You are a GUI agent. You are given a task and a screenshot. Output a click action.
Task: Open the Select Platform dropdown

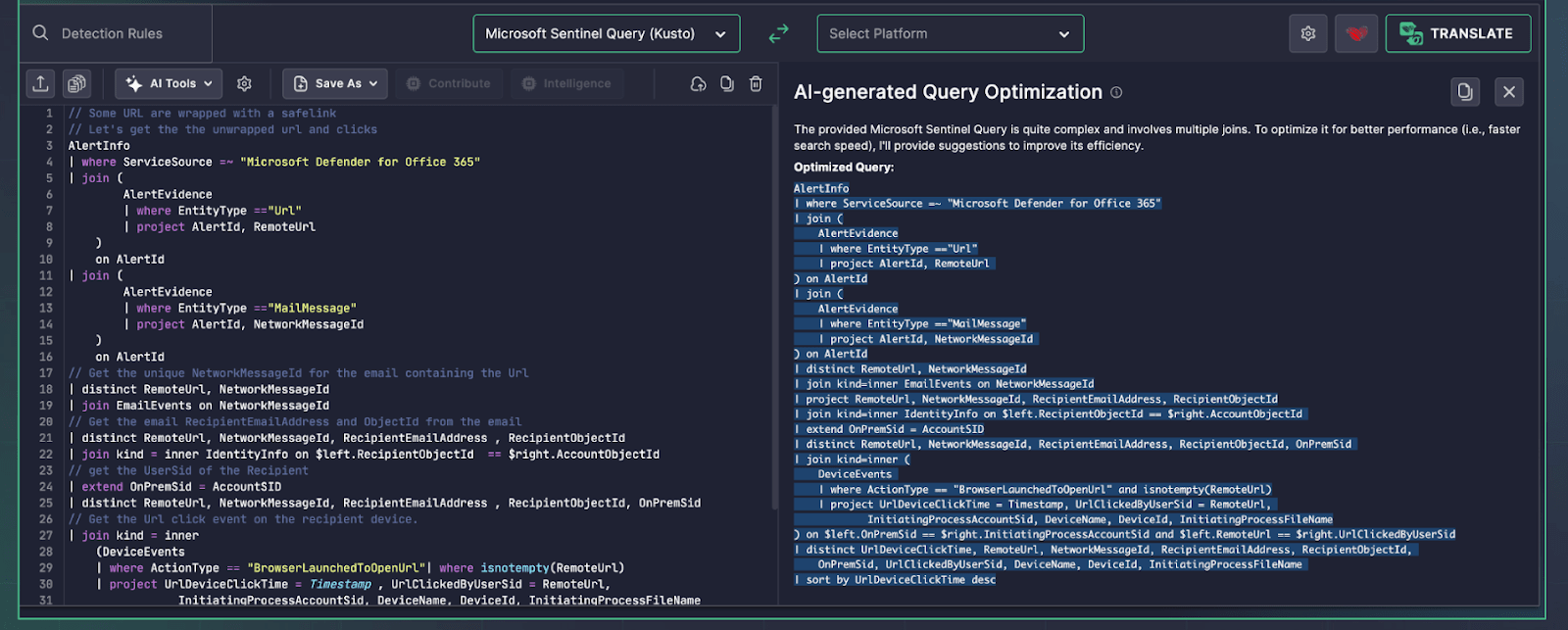point(951,33)
